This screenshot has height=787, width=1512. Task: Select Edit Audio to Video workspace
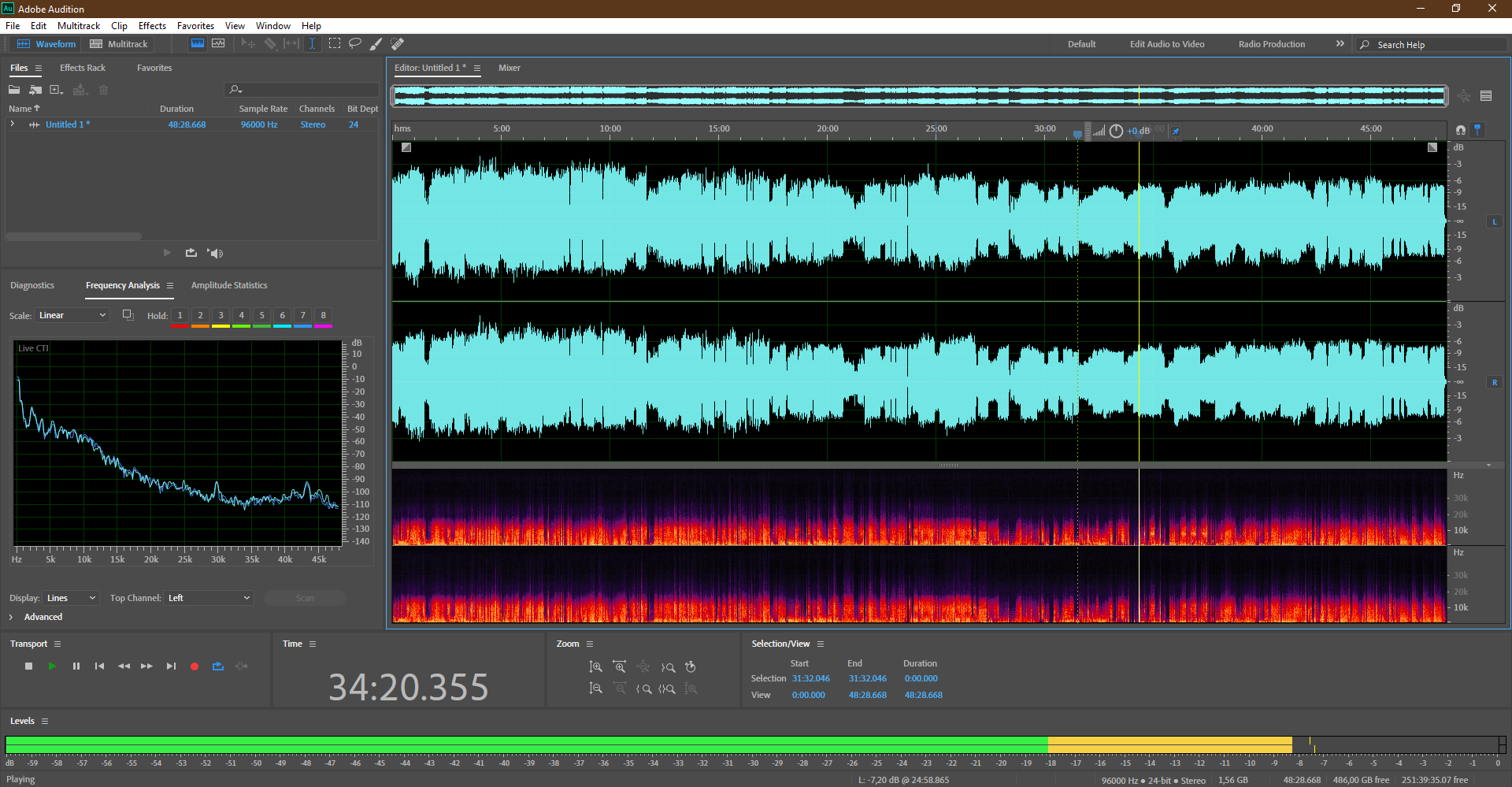(x=1167, y=44)
